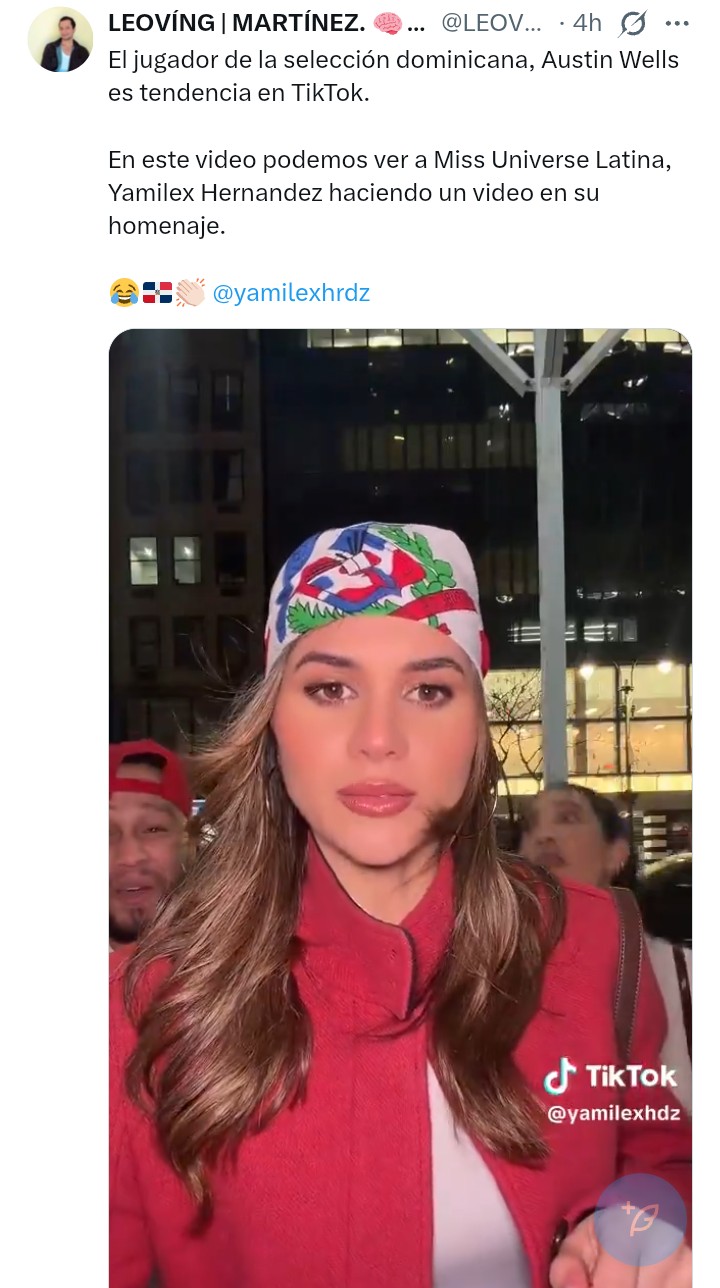Tap the clapping hands emoji
The height and width of the screenshot is (1288, 720).
(x=190, y=293)
